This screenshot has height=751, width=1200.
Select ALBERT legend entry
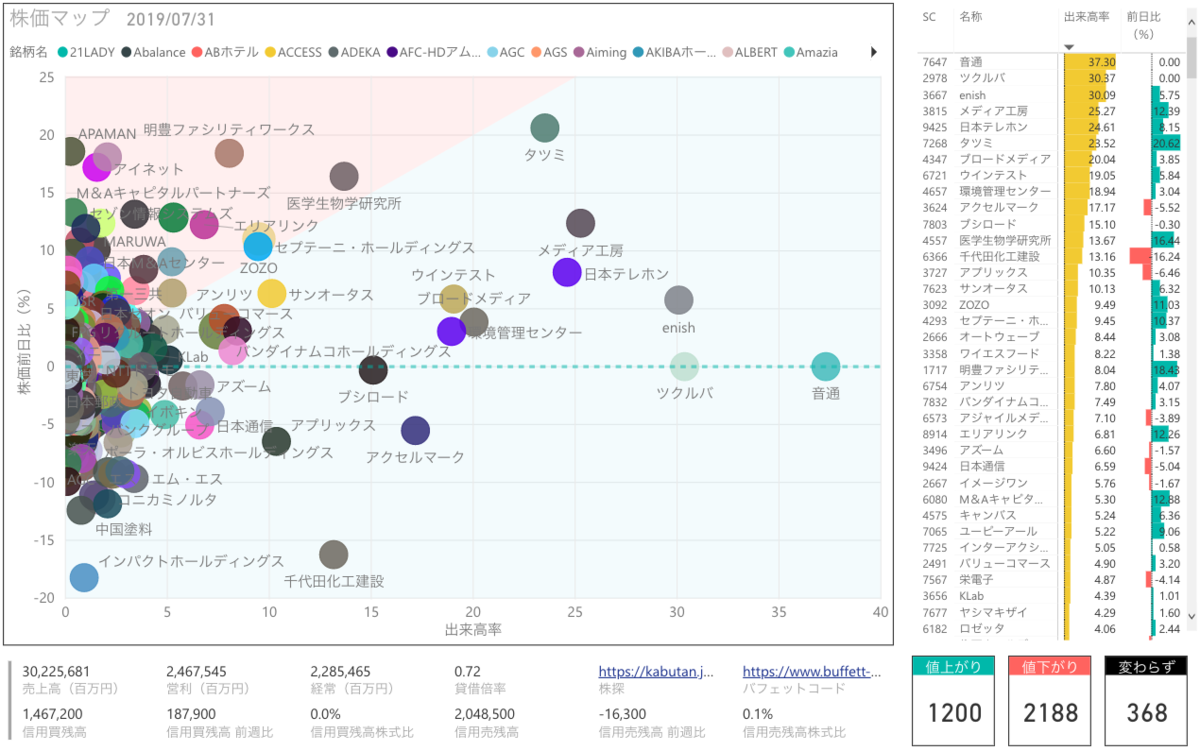point(748,52)
